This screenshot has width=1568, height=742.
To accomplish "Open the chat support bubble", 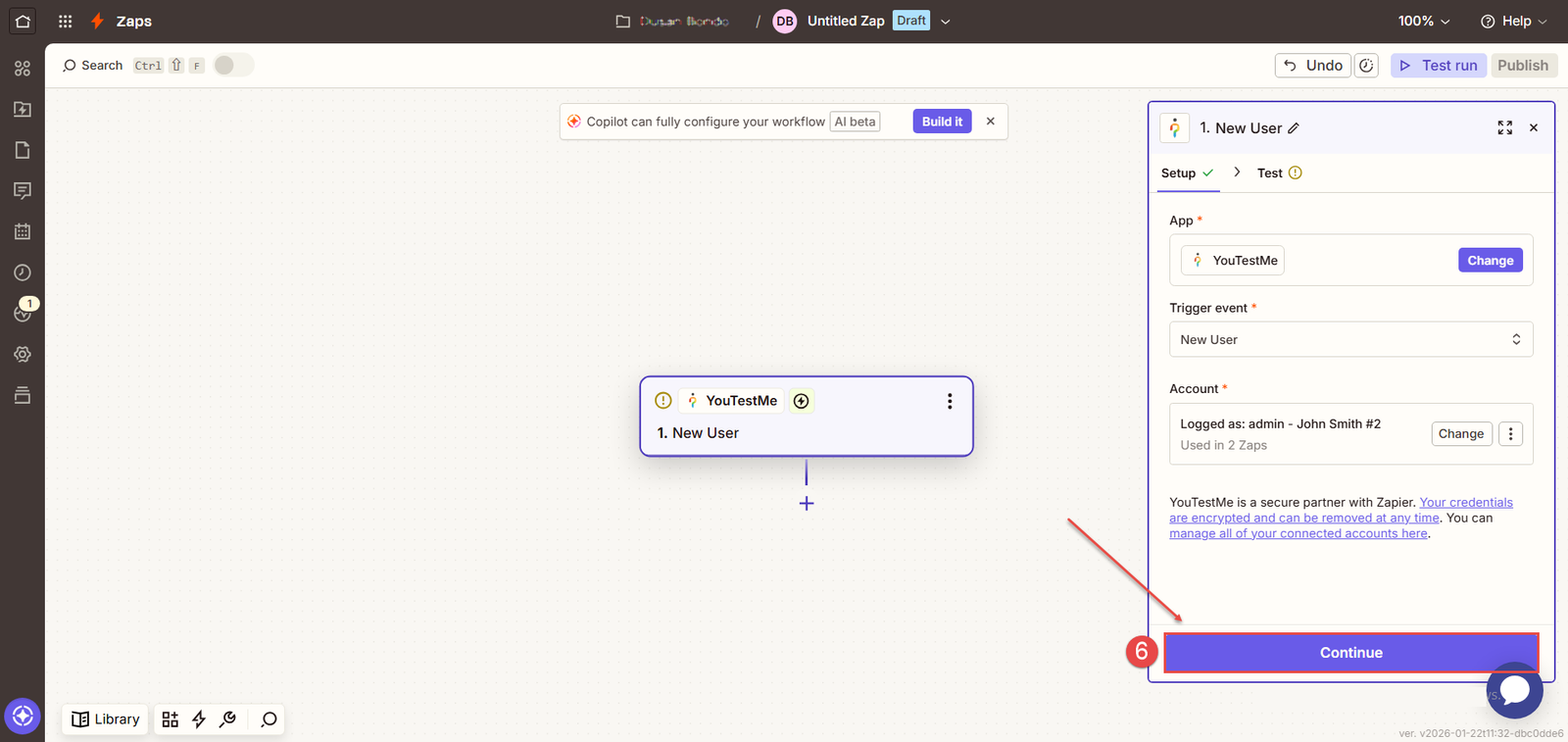I will 1514,690.
